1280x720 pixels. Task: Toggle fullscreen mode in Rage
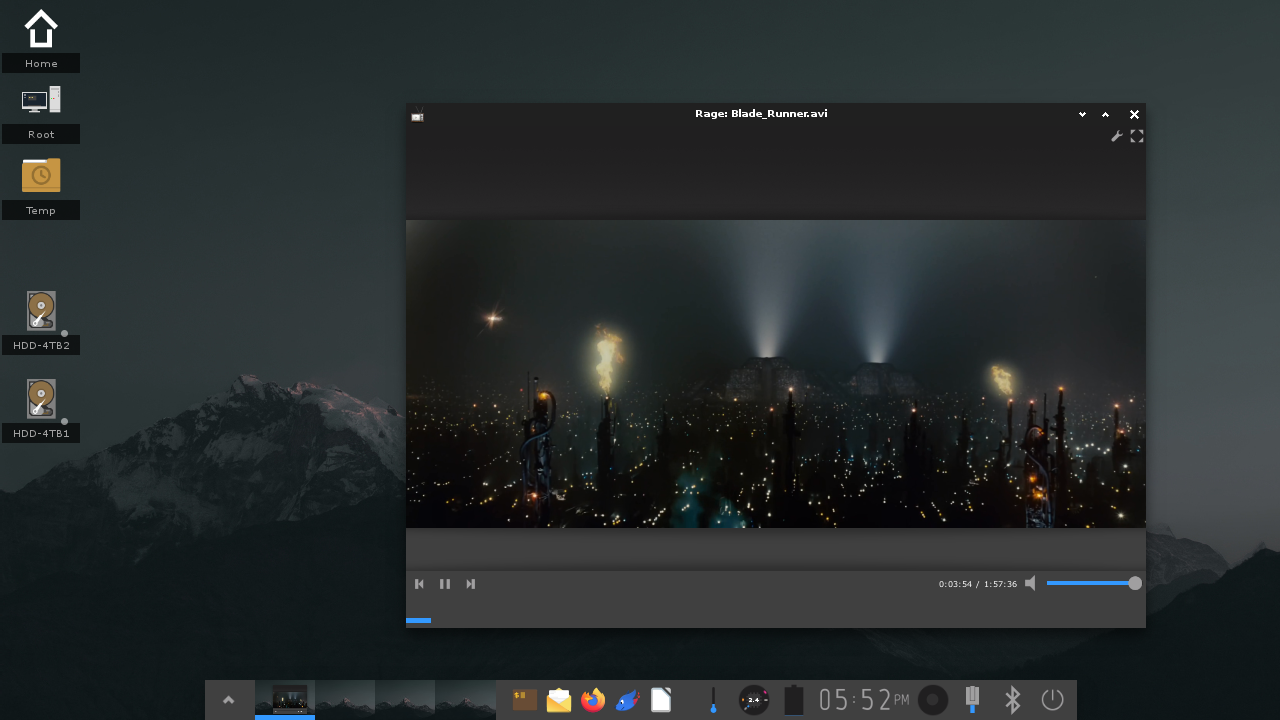click(x=1137, y=136)
